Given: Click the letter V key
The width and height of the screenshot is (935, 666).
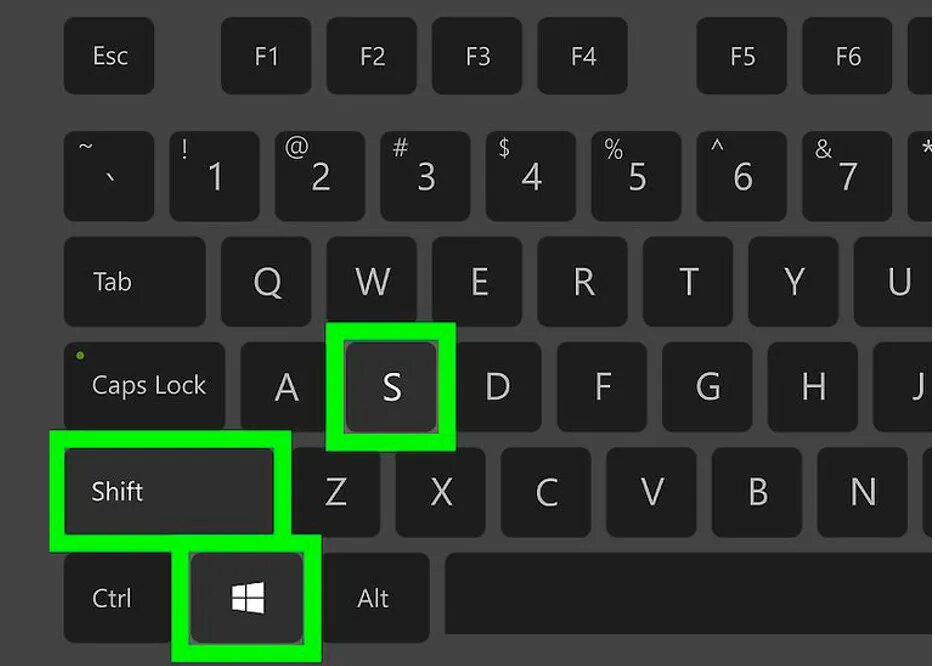Looking at the screenshot, I should tap(651, 492).
